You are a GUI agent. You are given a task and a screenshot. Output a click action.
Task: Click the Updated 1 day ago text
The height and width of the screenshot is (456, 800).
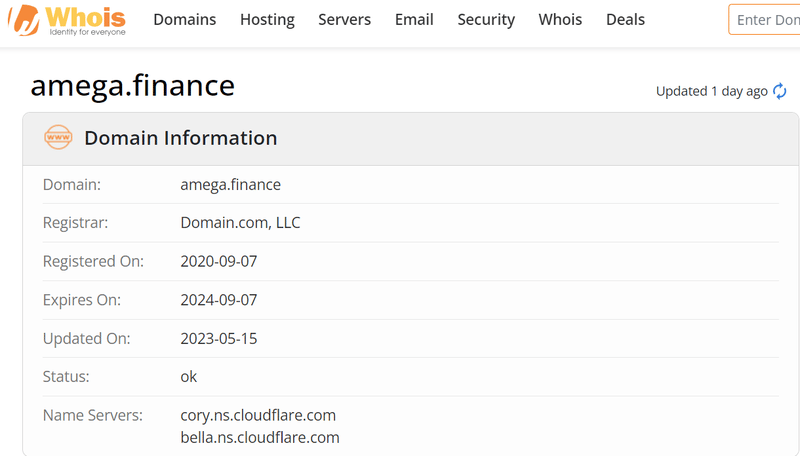click(712, 91)
